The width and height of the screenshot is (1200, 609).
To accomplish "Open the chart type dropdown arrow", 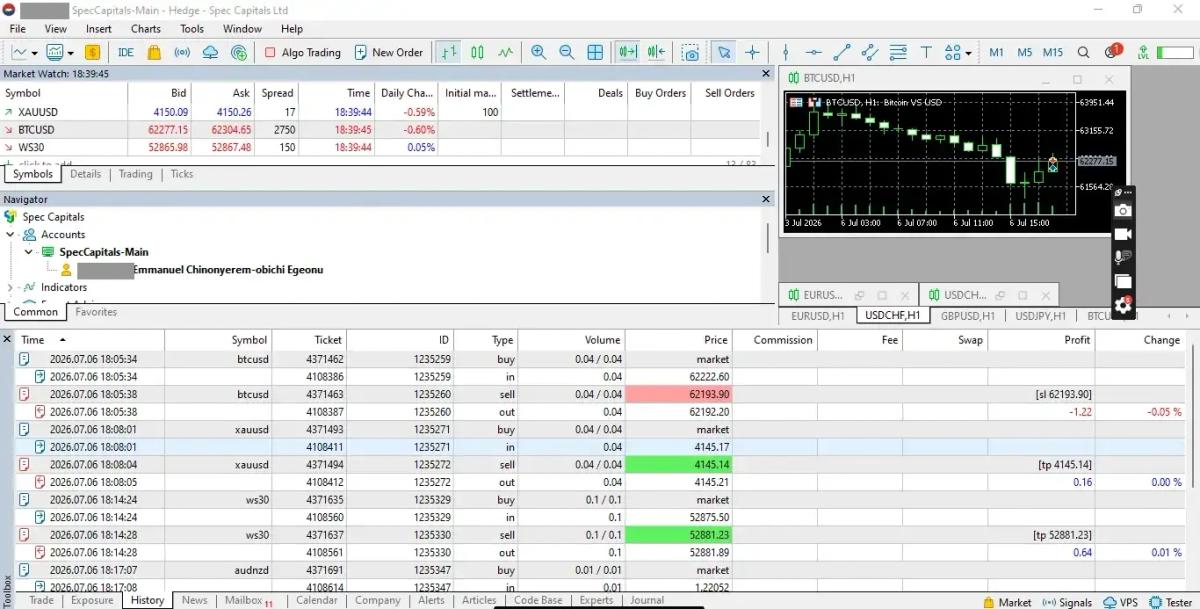I will (34, 52).
